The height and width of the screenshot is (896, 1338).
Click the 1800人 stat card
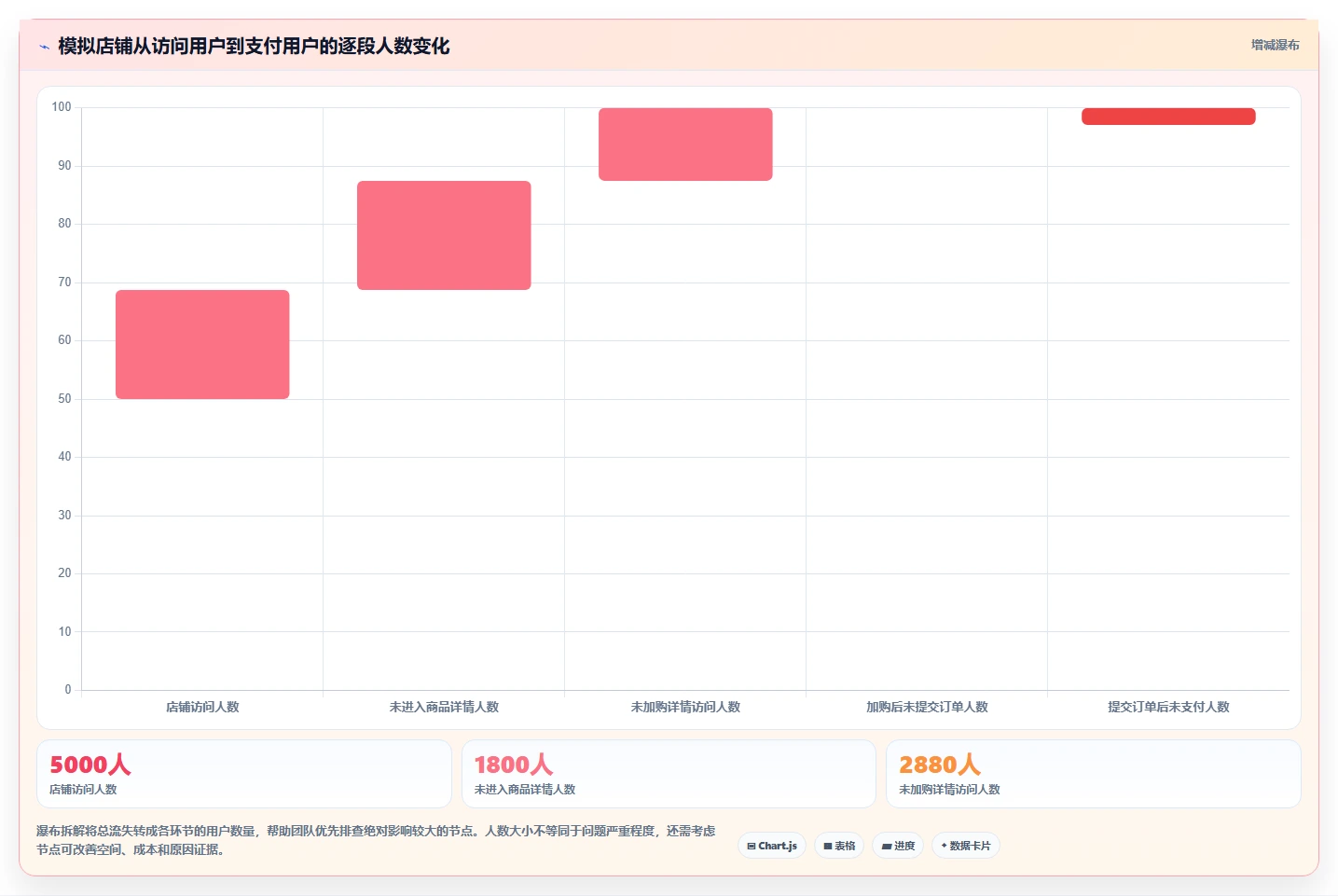[669, 774]
